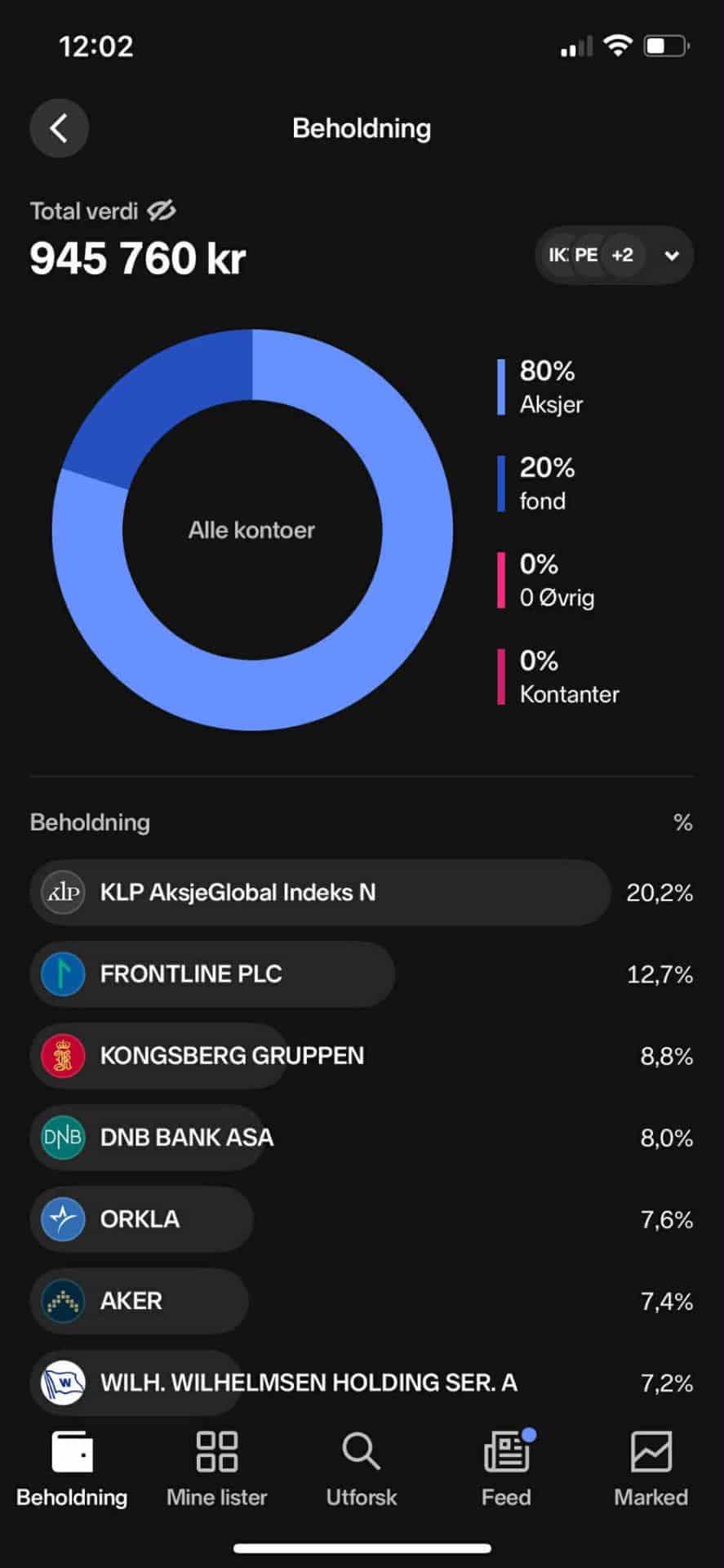Tap the Kongsberg Gruppen crest icon
Screen dimensions: 724x1568
[x=63, y=1056]
